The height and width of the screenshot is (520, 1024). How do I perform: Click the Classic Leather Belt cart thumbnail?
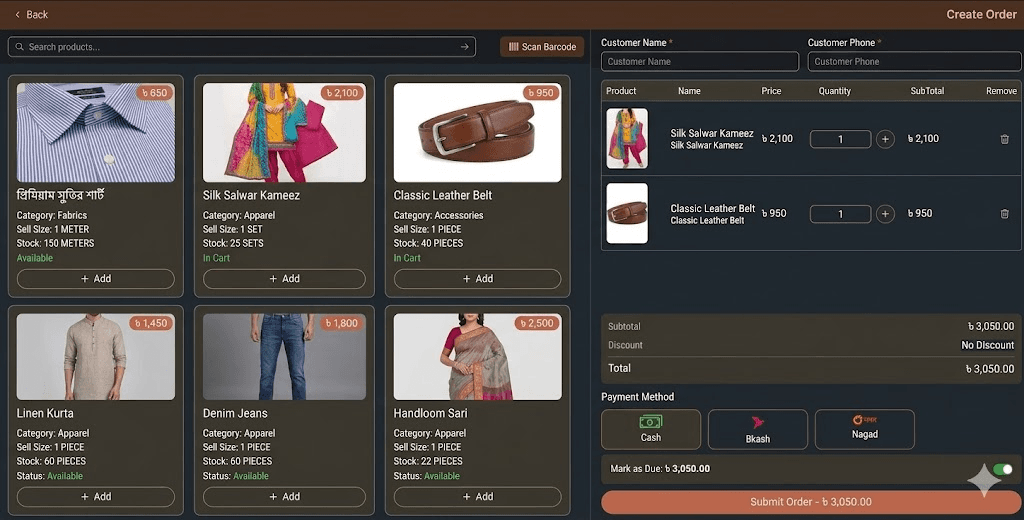click(627, 213)
